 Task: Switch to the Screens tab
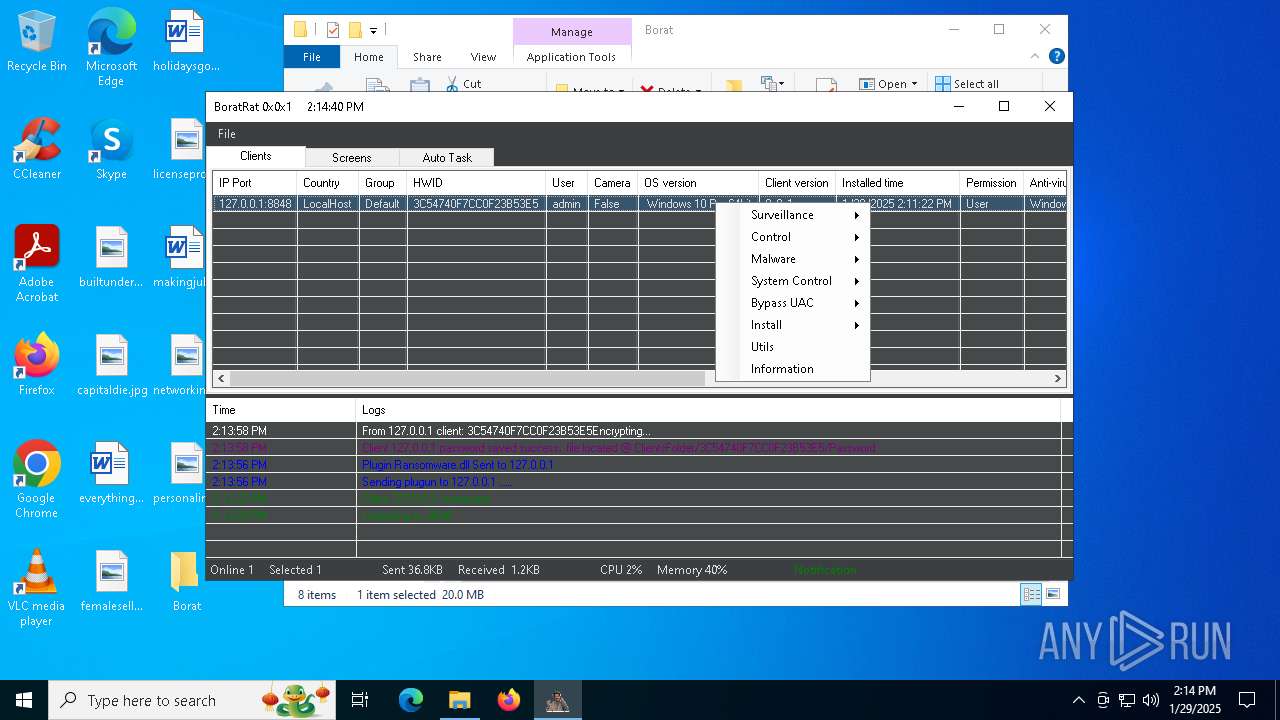point(351,158)
